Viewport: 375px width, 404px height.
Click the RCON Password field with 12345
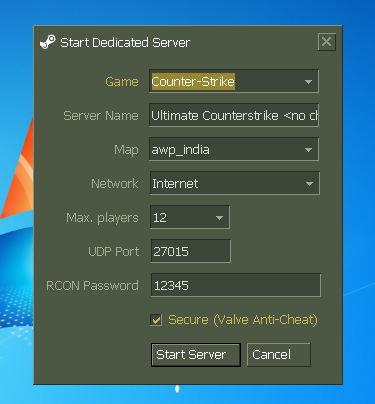click(x=236, y=285)
